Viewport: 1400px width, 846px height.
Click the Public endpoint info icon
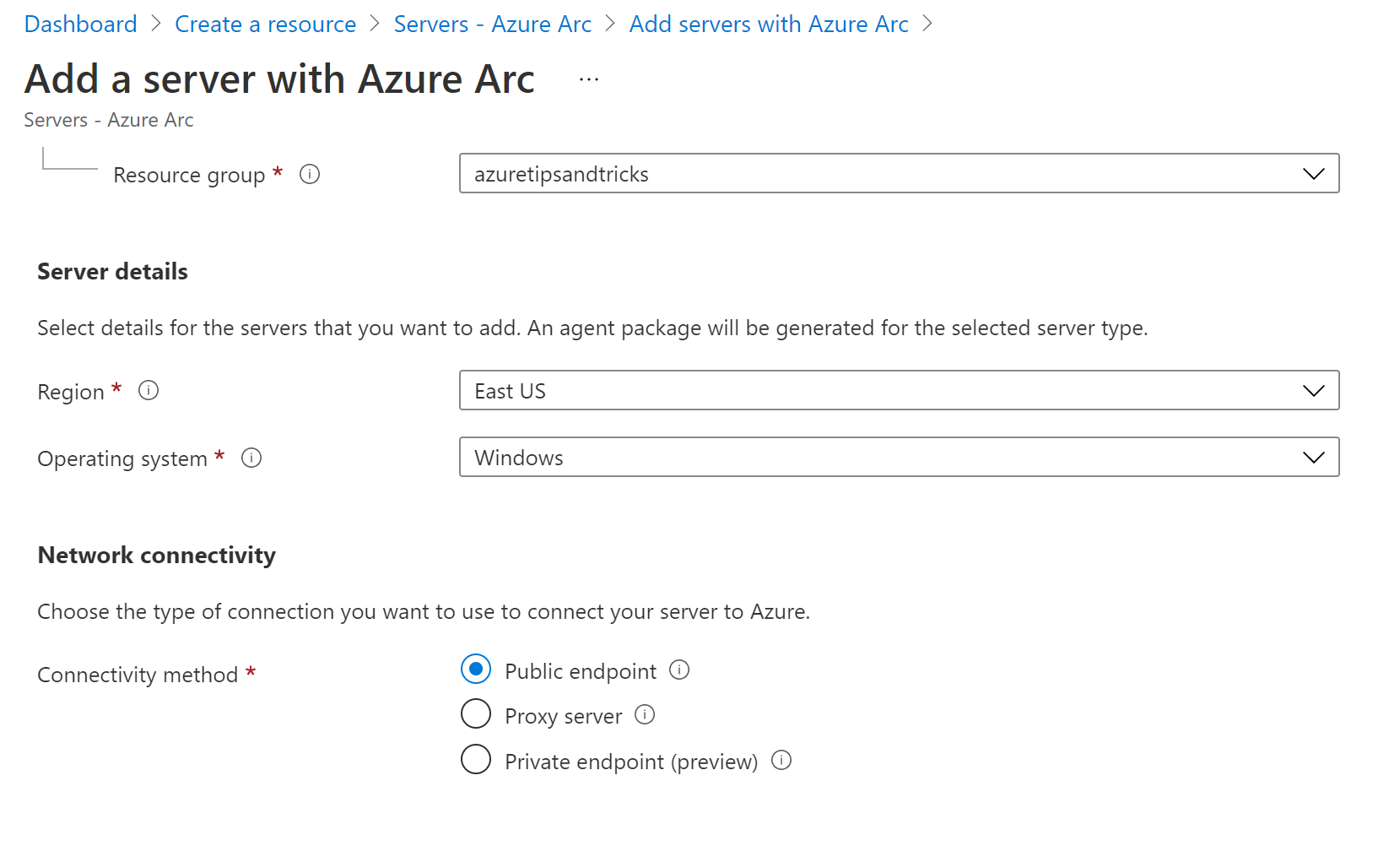(679, 670)
